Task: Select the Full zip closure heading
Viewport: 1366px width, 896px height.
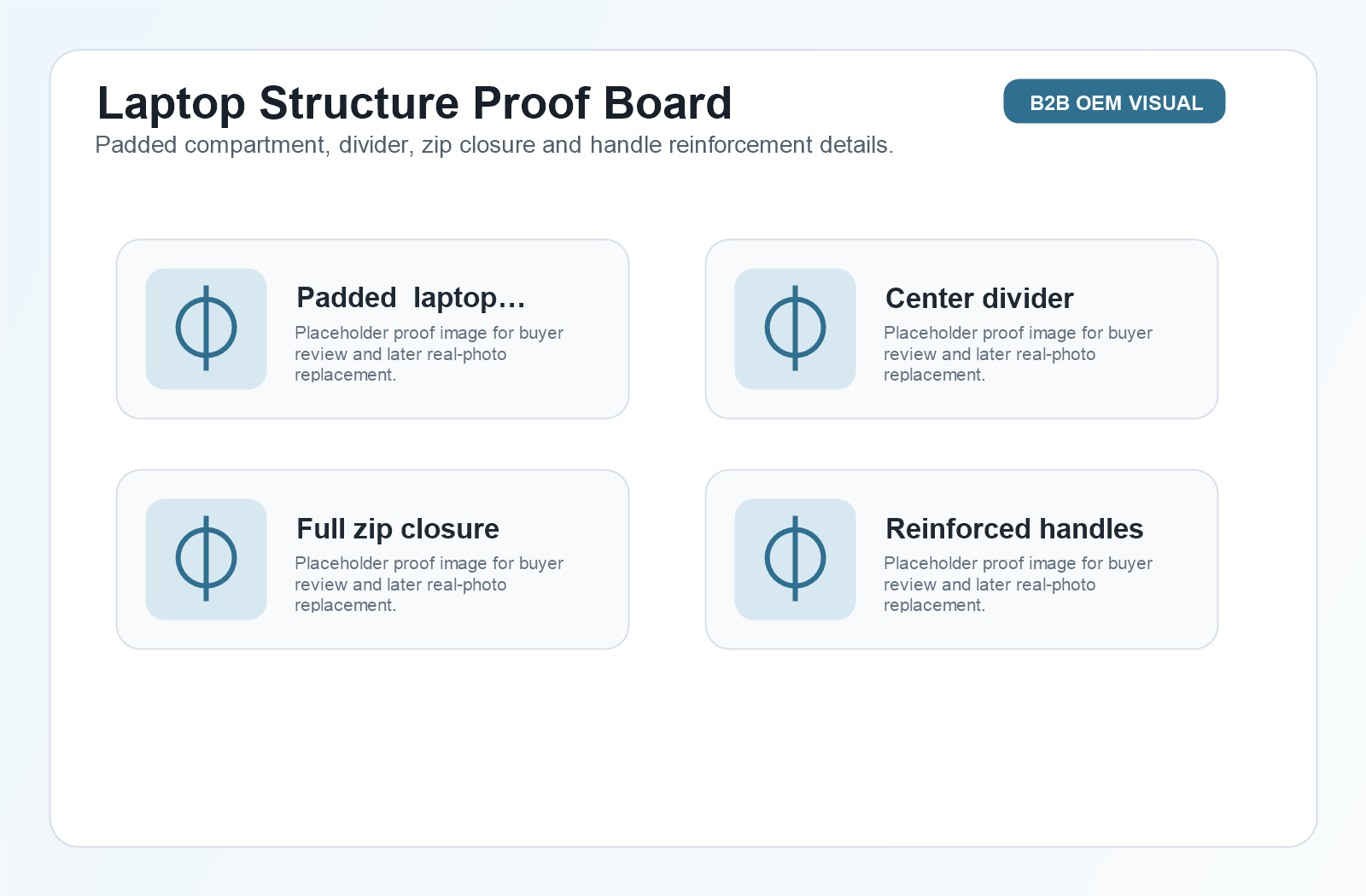Action: coord(398,529)
